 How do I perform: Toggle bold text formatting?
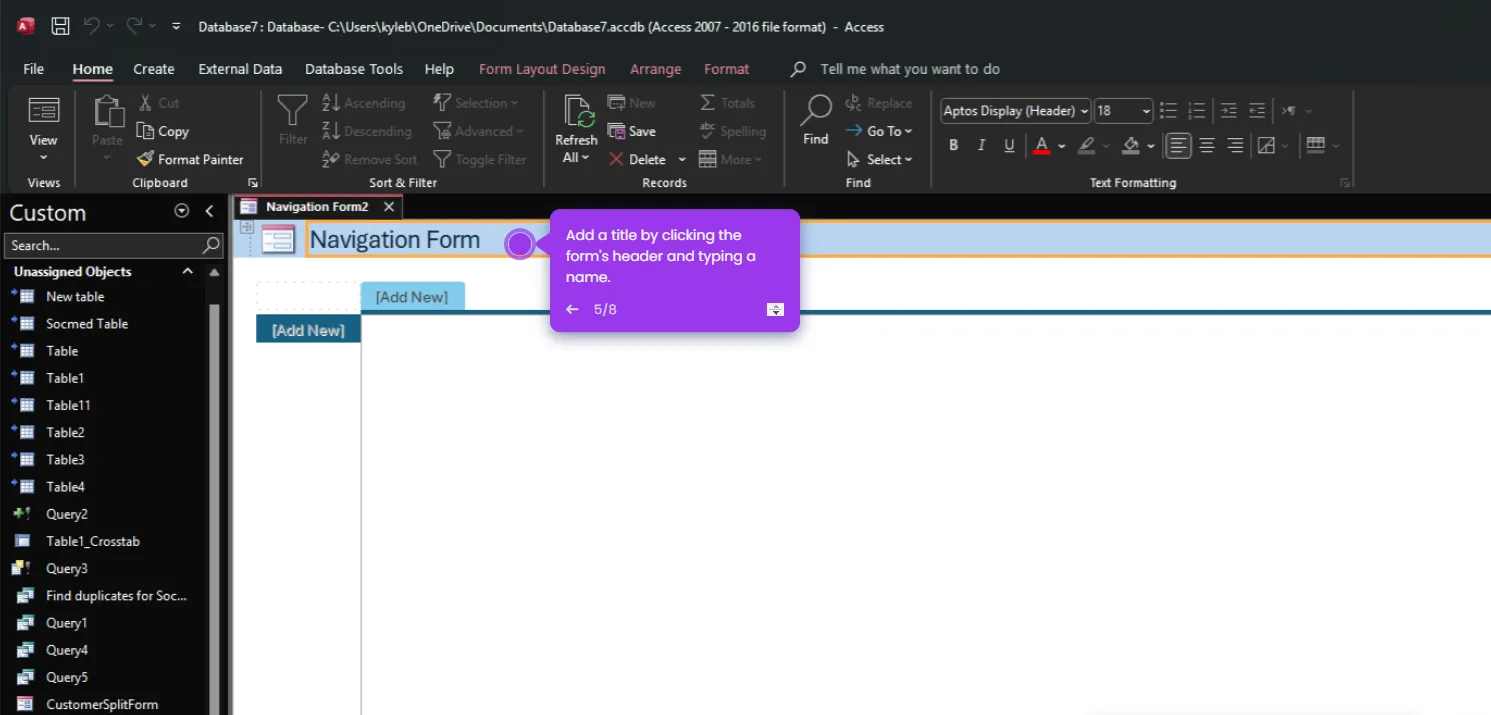(x=952, y=144)
